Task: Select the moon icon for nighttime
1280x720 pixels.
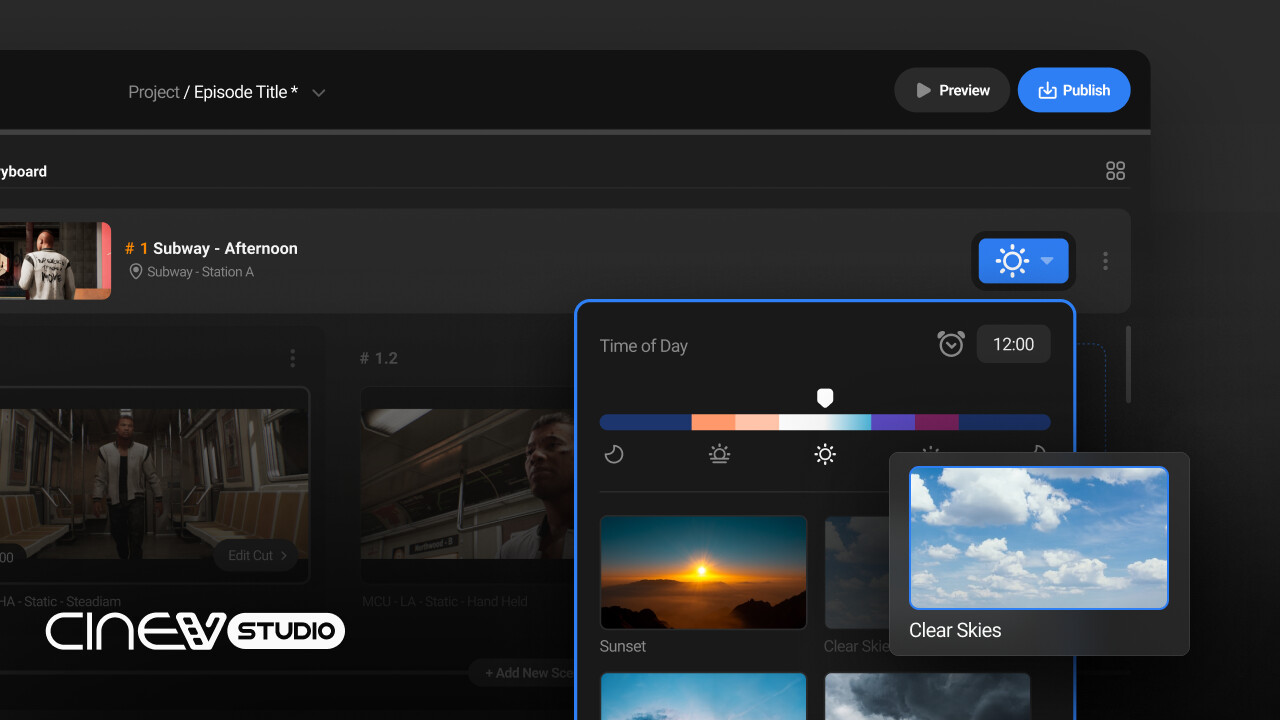Action: [613, 454]
